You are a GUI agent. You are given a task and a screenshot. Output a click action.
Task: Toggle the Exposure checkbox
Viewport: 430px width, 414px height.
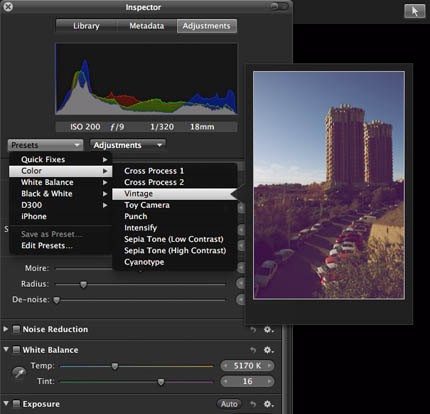[16, 404]
